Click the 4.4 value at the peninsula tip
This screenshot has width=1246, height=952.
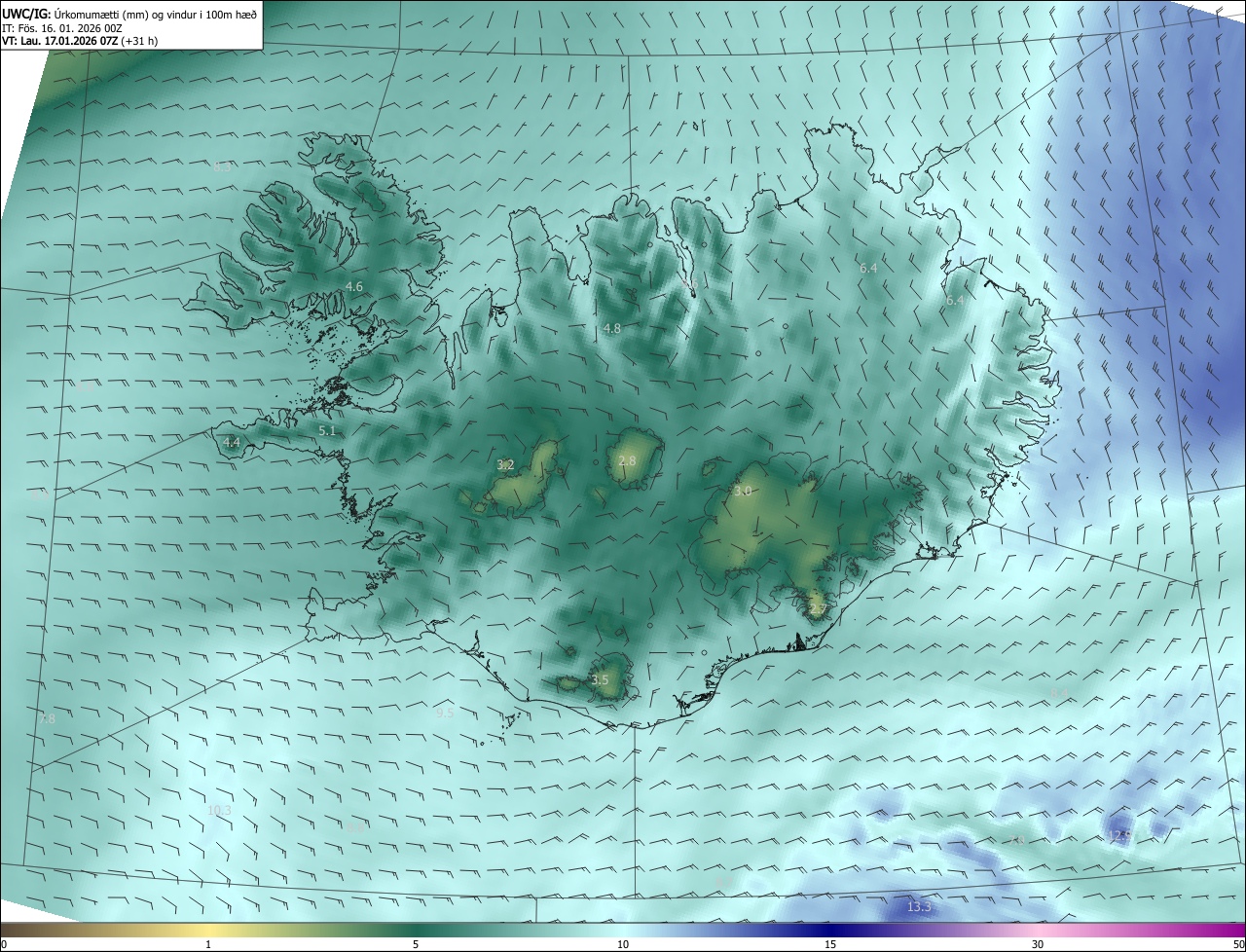click(x=232, y=442)
